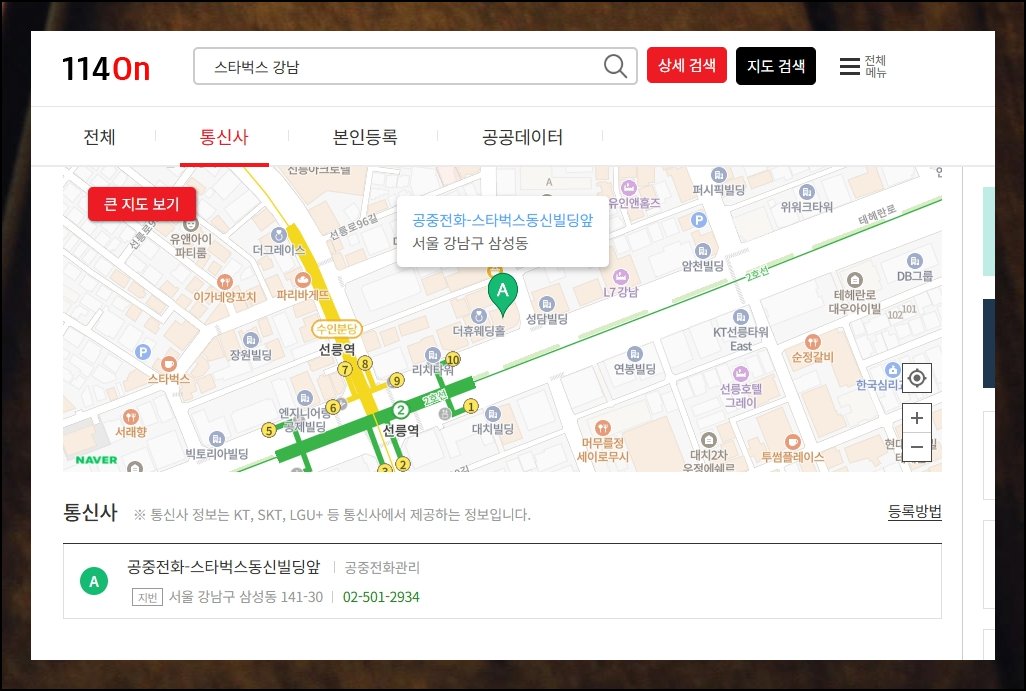Click the 머무름정 세이로무시 restaurant icon
Viewport: 1026px width, 691px height.
coord(603,427)
